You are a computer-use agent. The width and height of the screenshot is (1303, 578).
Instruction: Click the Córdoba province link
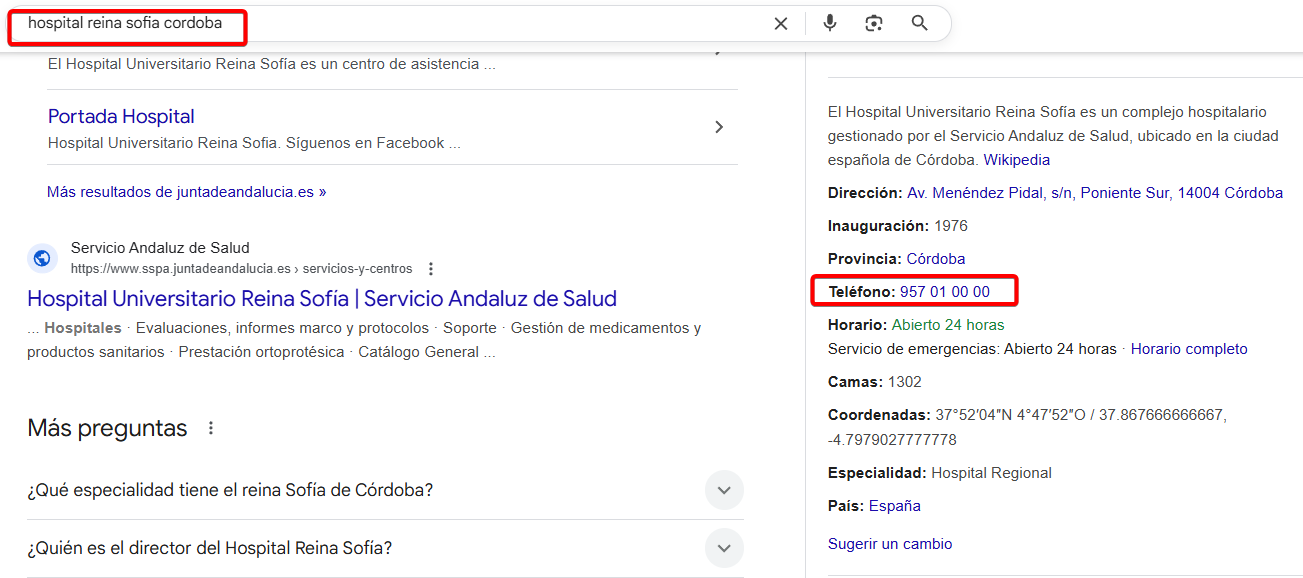click(935, 259)
